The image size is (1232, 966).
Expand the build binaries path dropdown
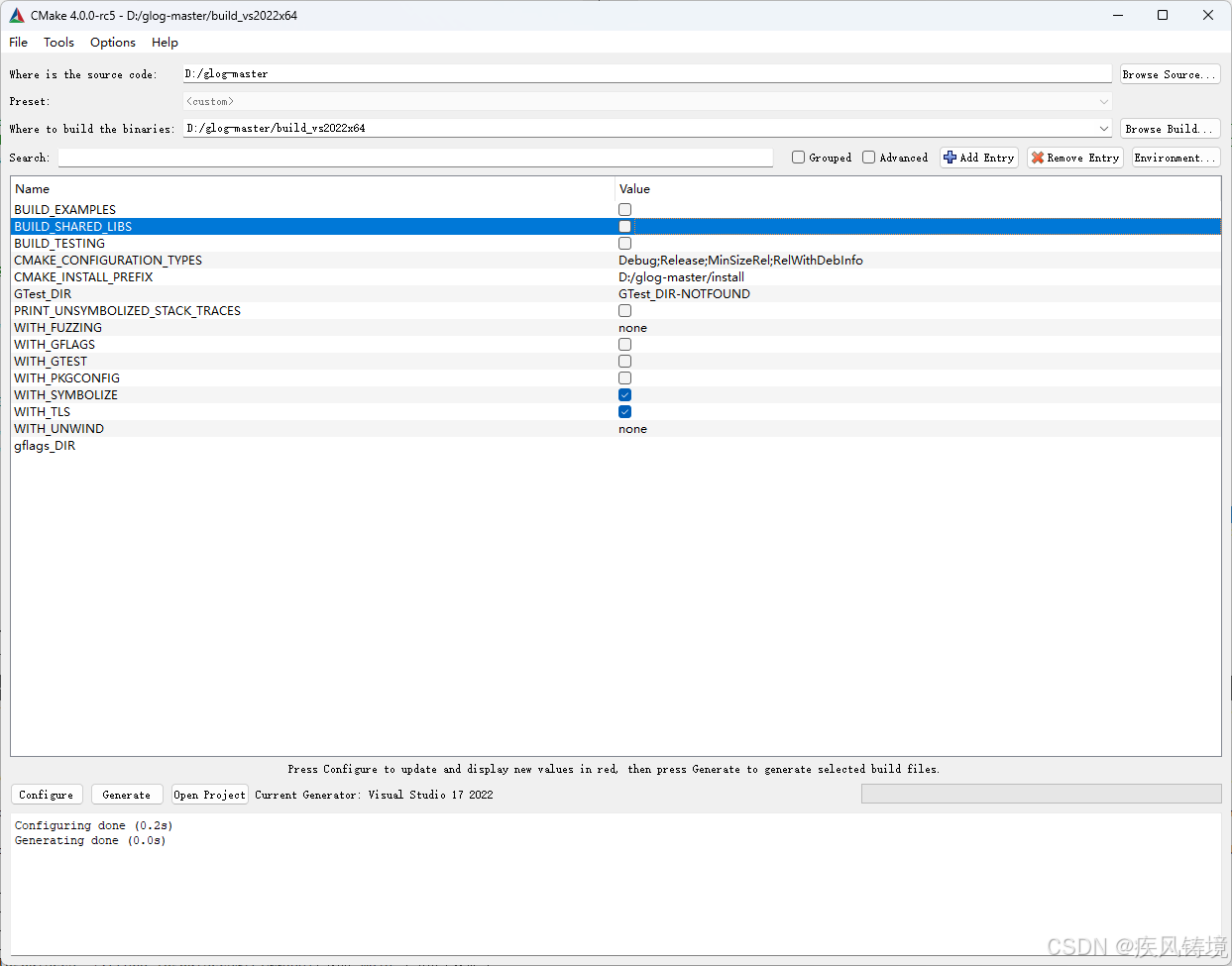pos(1103,129)
